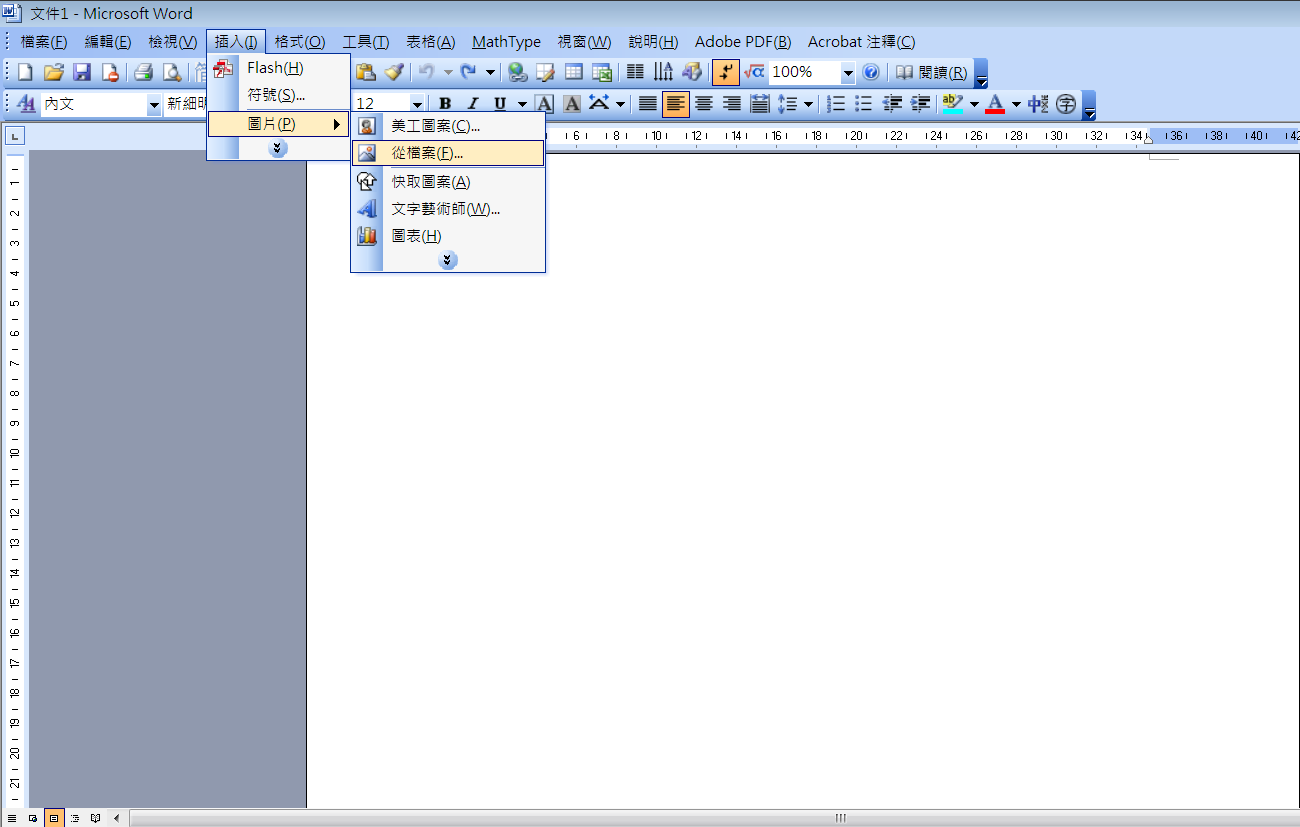Viewport: 1300px width, 827px height.
Task: Choose 美工圖案(C)... from the submenu
Action: (x=448, y=126)
